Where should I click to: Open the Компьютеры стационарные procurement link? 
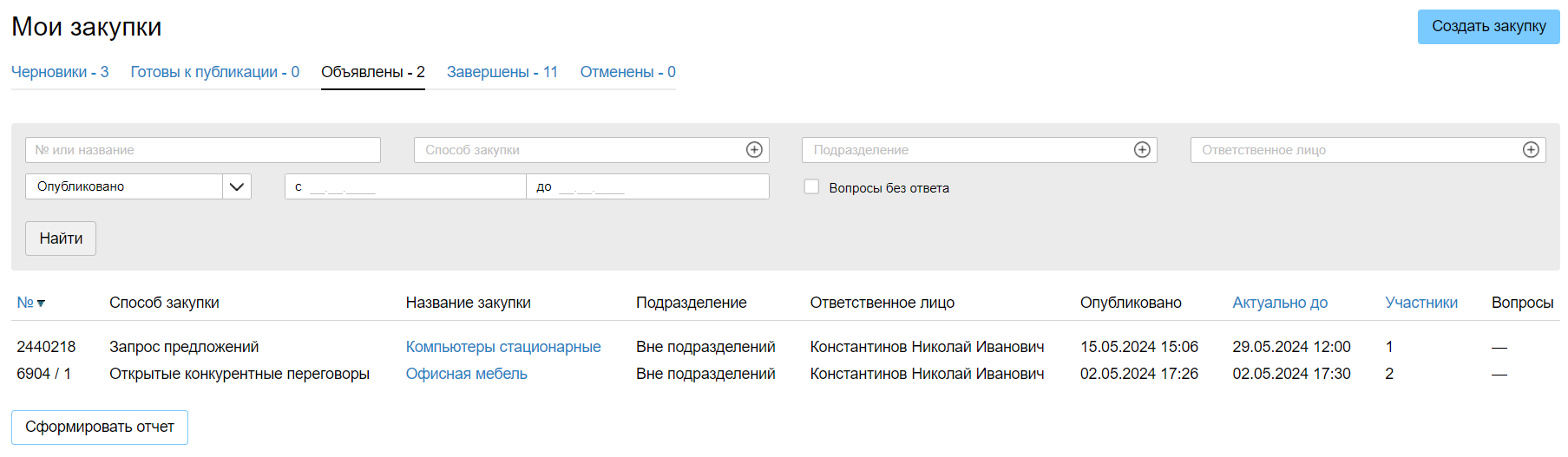pyautogui.click(x=502, y=347)
